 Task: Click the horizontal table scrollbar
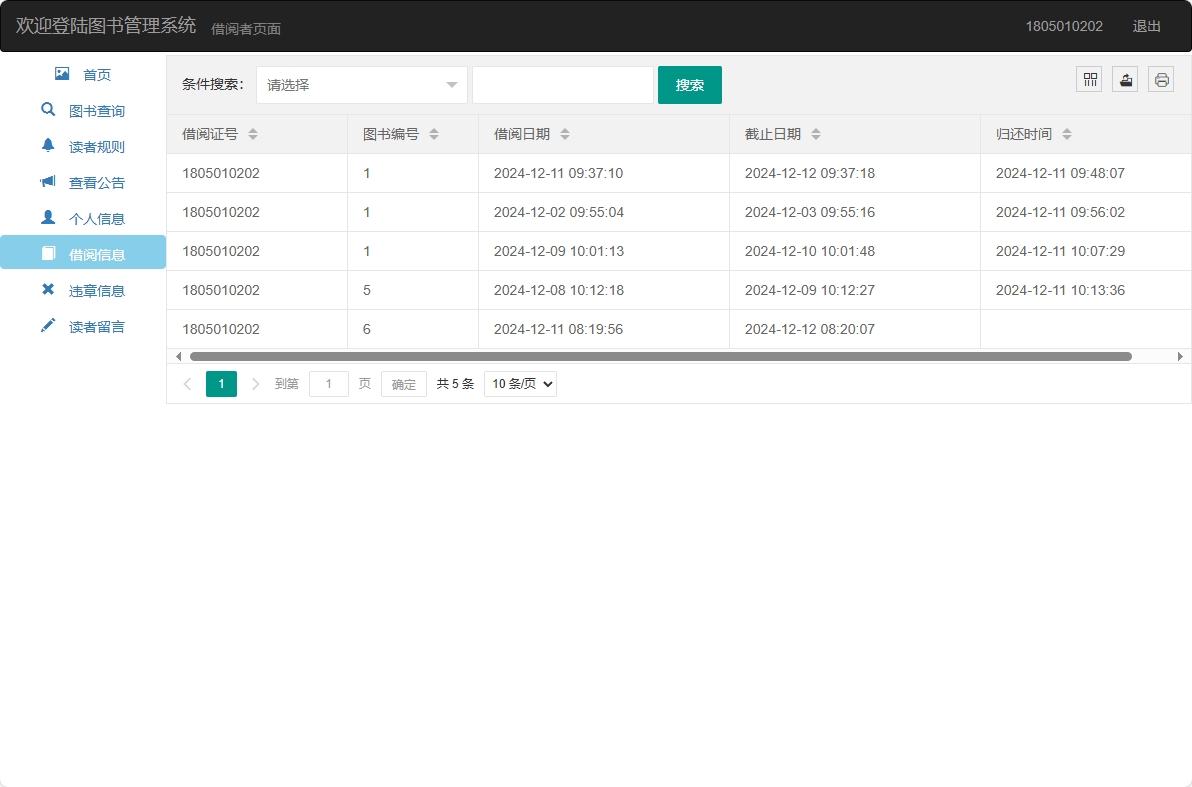pyautogui.click(x=660, y=356)
